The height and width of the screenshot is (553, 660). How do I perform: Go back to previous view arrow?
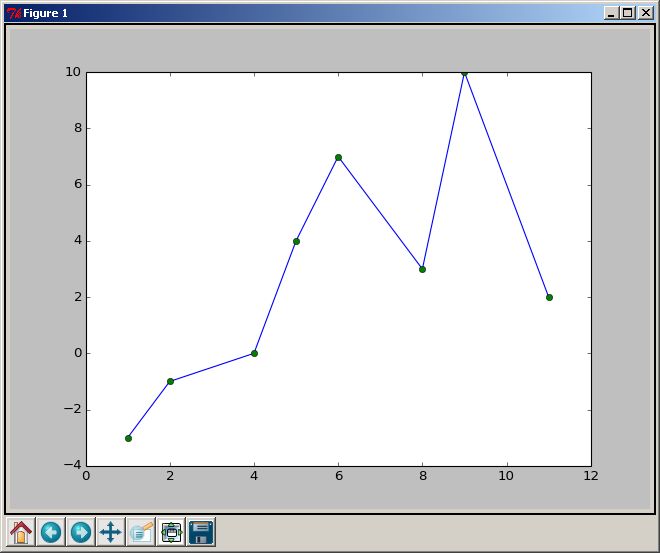(51, 532)
